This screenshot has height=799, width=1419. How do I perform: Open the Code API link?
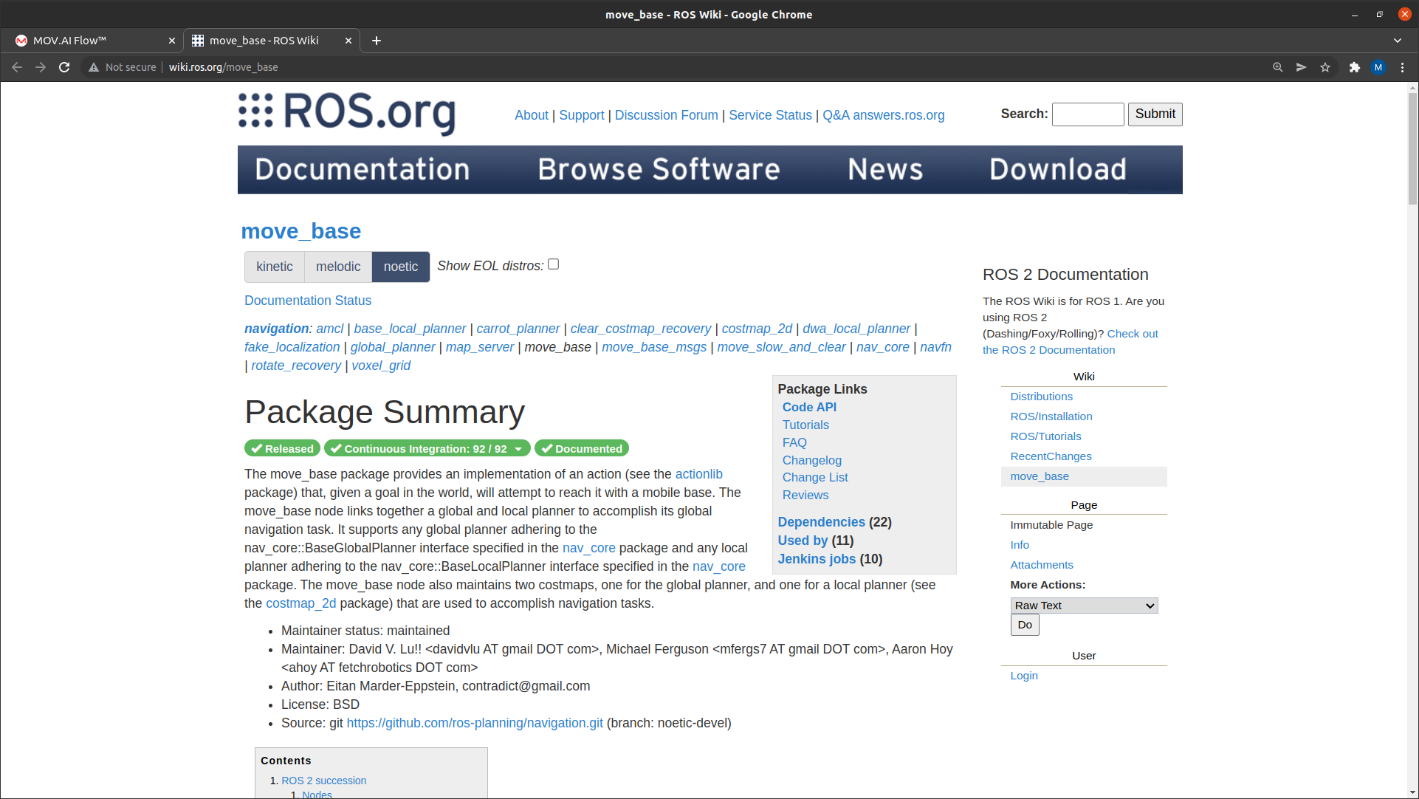809,407
